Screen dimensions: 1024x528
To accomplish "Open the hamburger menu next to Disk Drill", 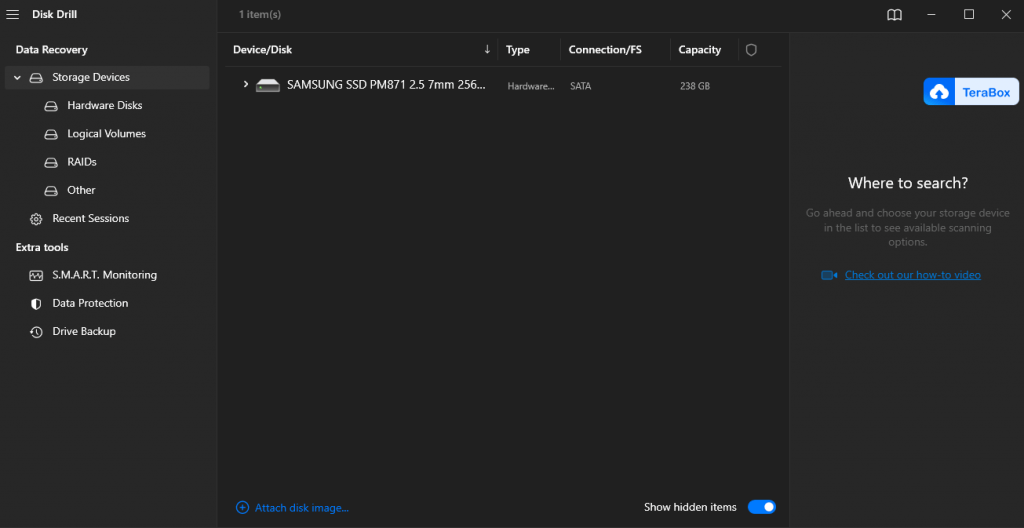I will [x=13, y=14].
